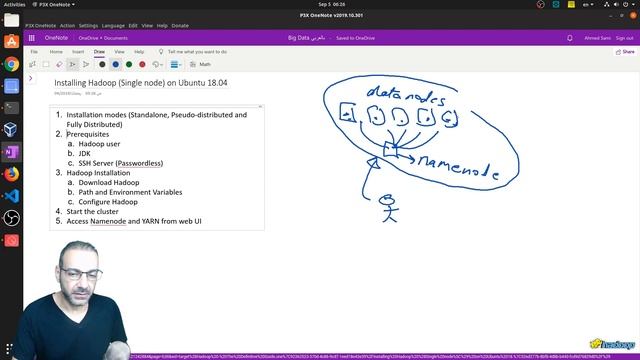The image size is (640, 360).
Task: Open the OneNote app launcher waffle
Action: tap(32, 38)
